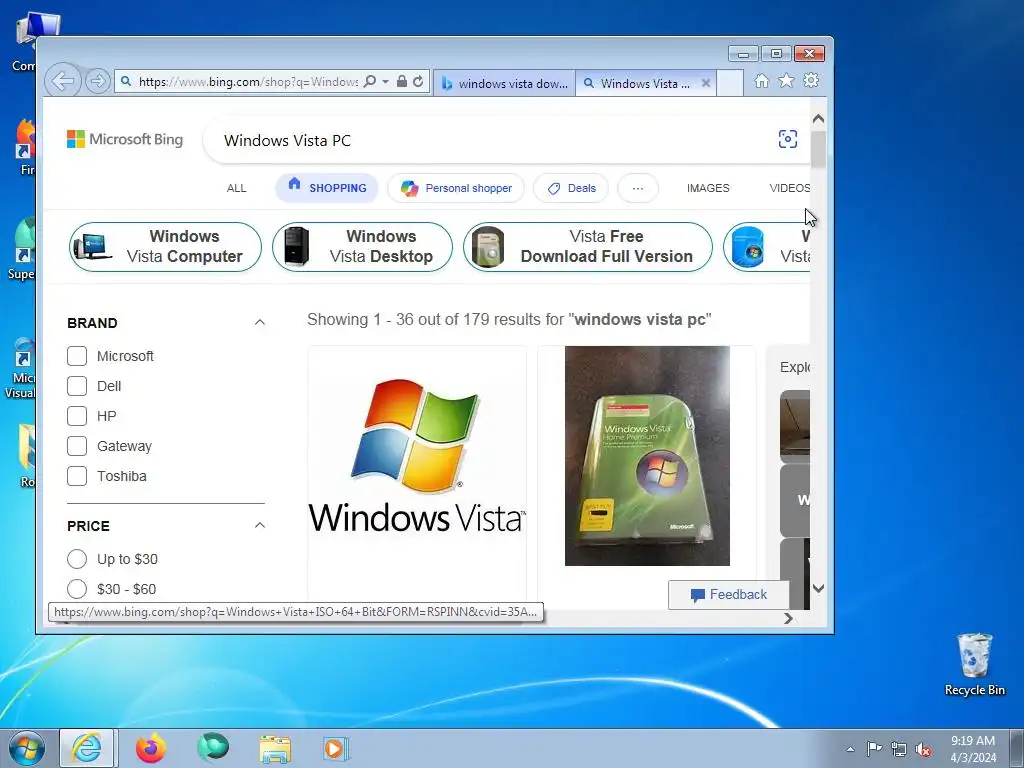Click the Show Desktop strip beside the clock
The height and width of the screenshot is (768, 1024).
point(1016,749)
